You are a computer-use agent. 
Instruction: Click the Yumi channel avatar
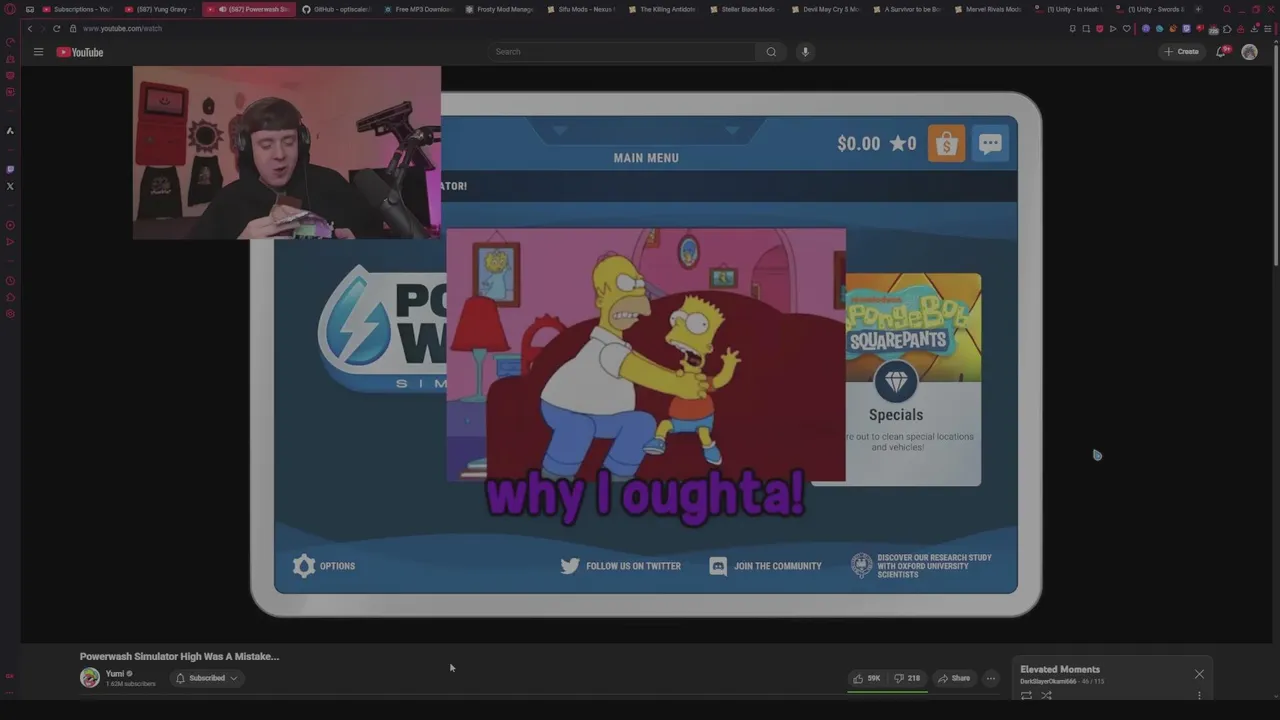click(x=90, y=678)
